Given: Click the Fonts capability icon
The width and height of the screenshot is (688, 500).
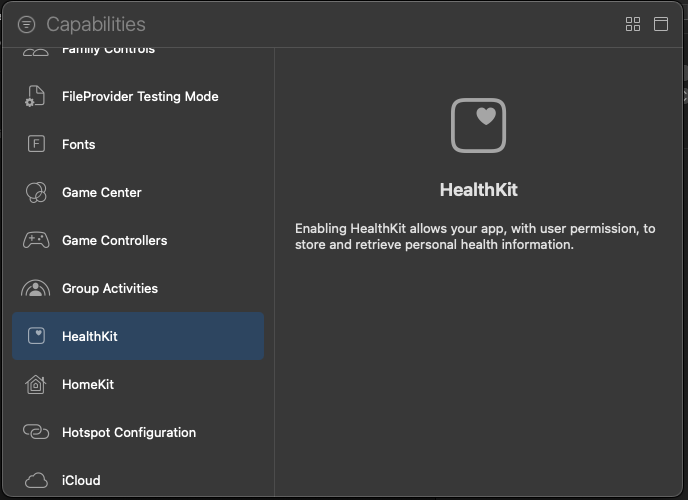Looking at the screenshot, I should tap(36, 144).
